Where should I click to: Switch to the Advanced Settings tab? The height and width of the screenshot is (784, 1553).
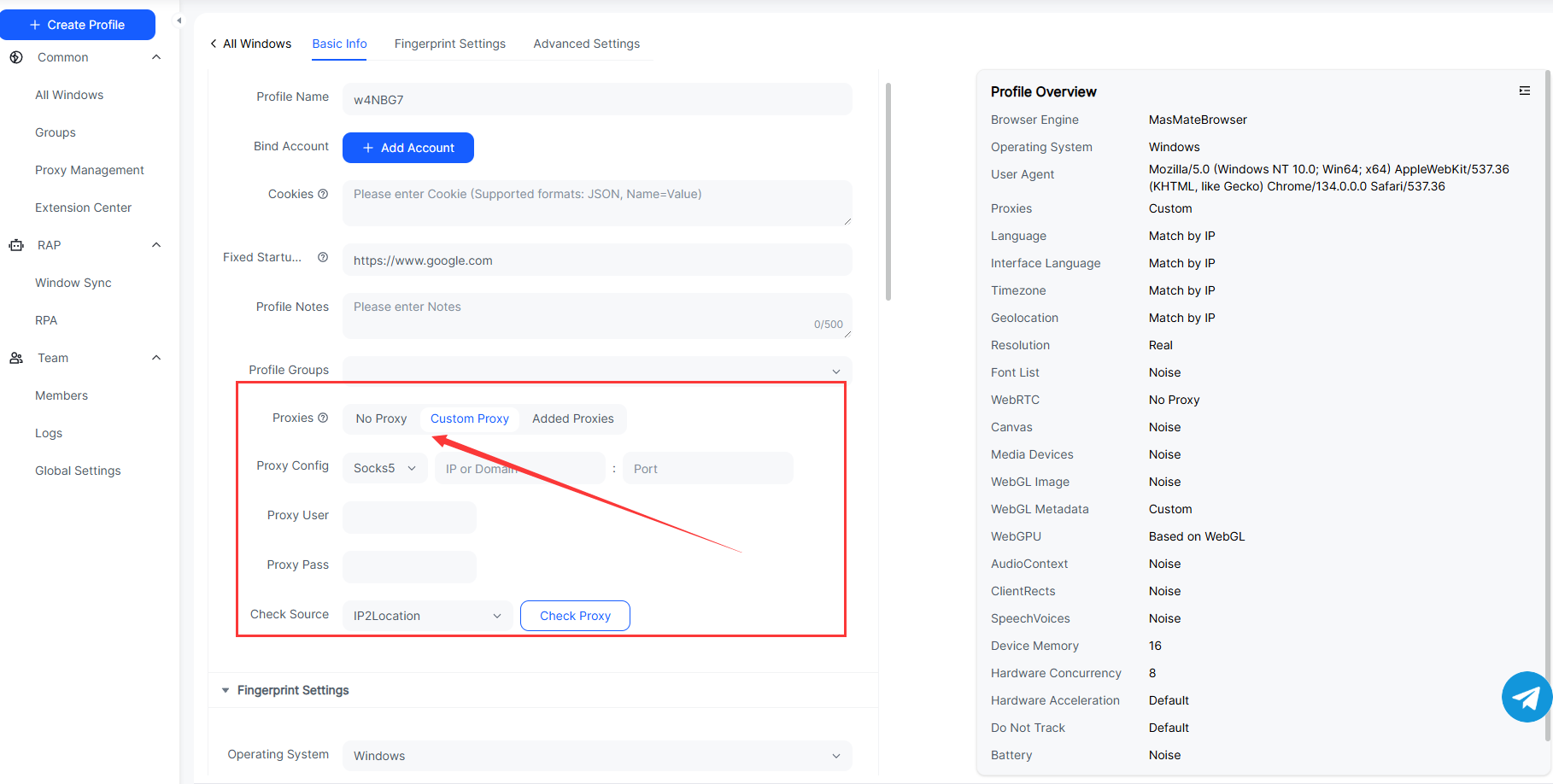click(x=586, y=44)
